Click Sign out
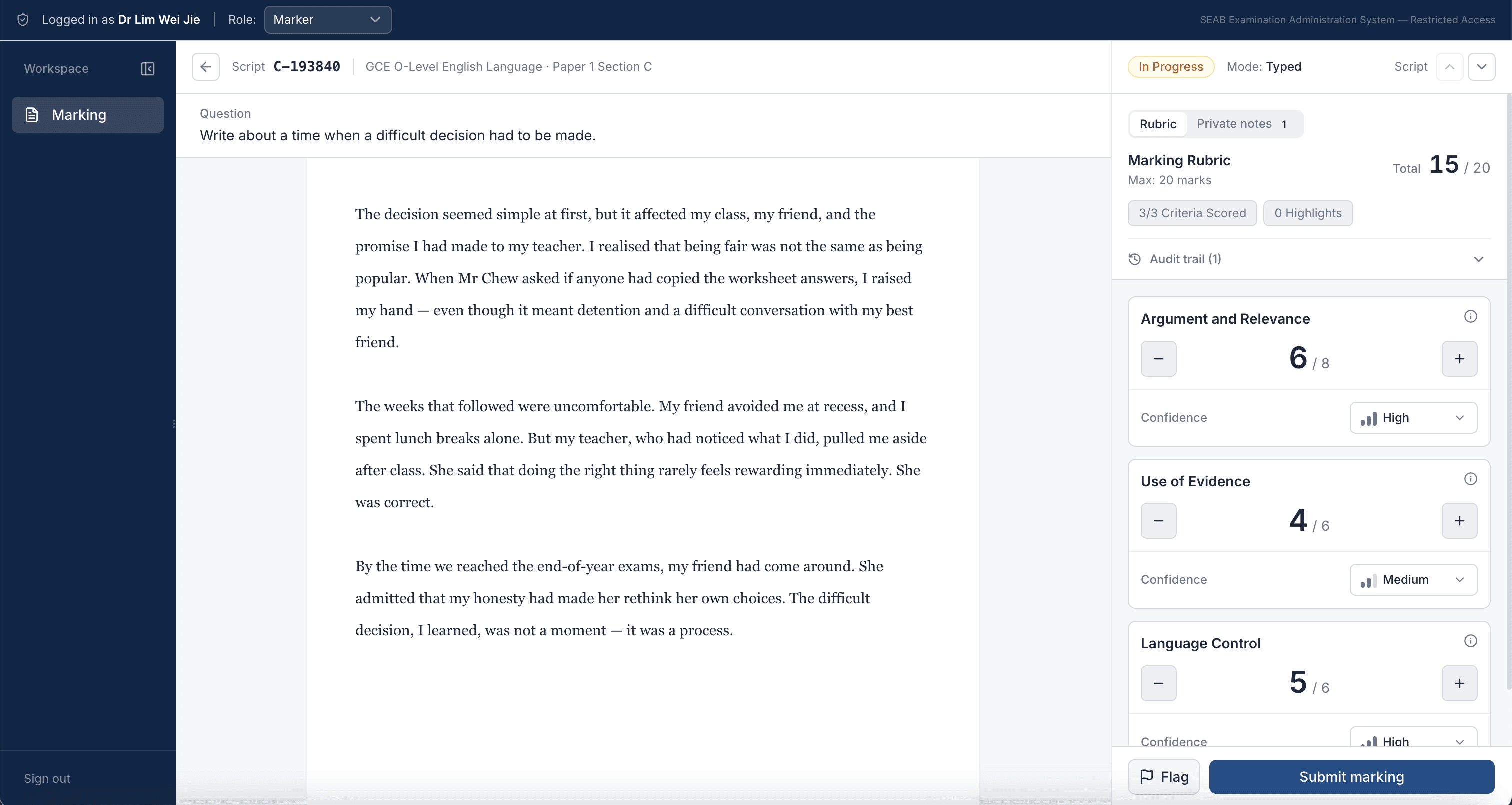This screenshot has width=1512, height=805. click(x=47, y=778)
